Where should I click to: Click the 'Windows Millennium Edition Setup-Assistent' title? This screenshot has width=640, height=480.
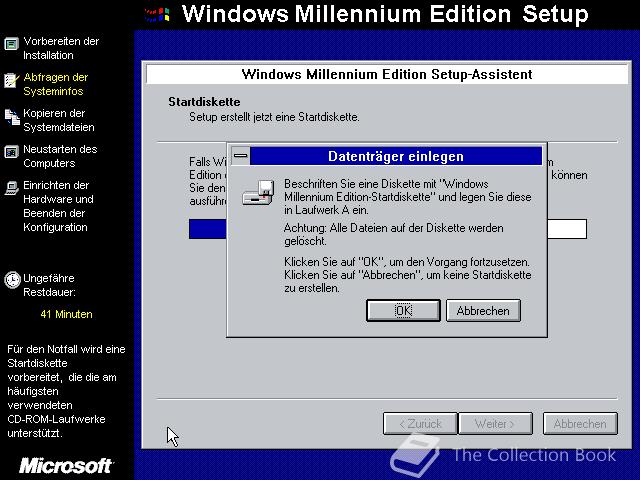tap(387, 74)
